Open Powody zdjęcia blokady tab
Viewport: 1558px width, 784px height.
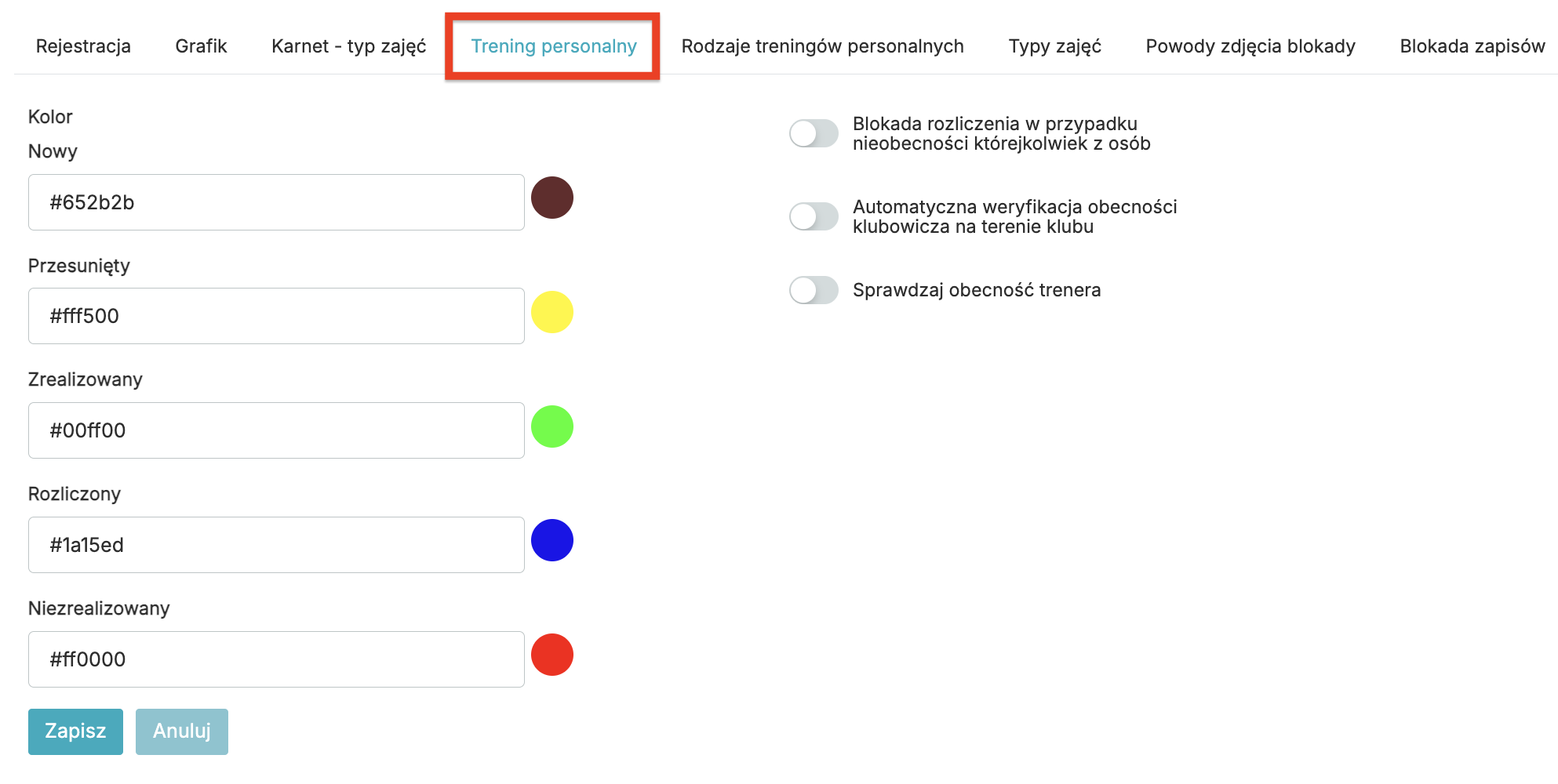click(1250, 46)
